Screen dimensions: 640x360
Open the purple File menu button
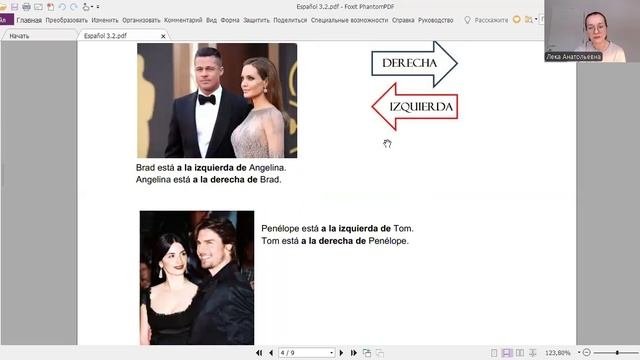coord(6,20)
